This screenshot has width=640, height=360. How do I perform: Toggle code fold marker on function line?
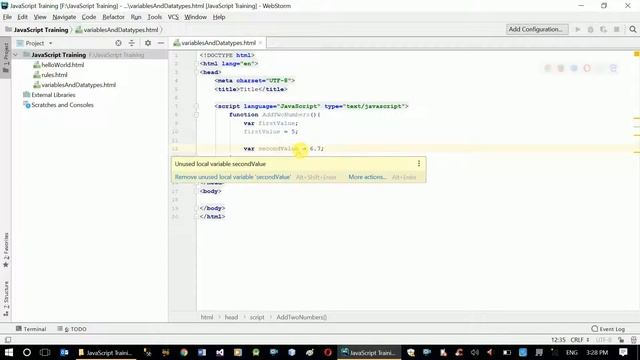coord(196,115)
